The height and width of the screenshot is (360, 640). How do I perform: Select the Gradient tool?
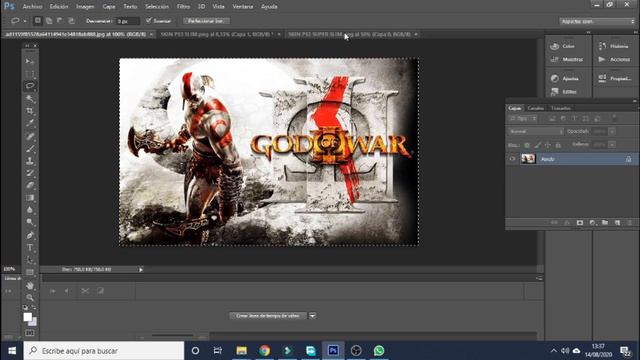pyautogui.click(x=30, y=198)
